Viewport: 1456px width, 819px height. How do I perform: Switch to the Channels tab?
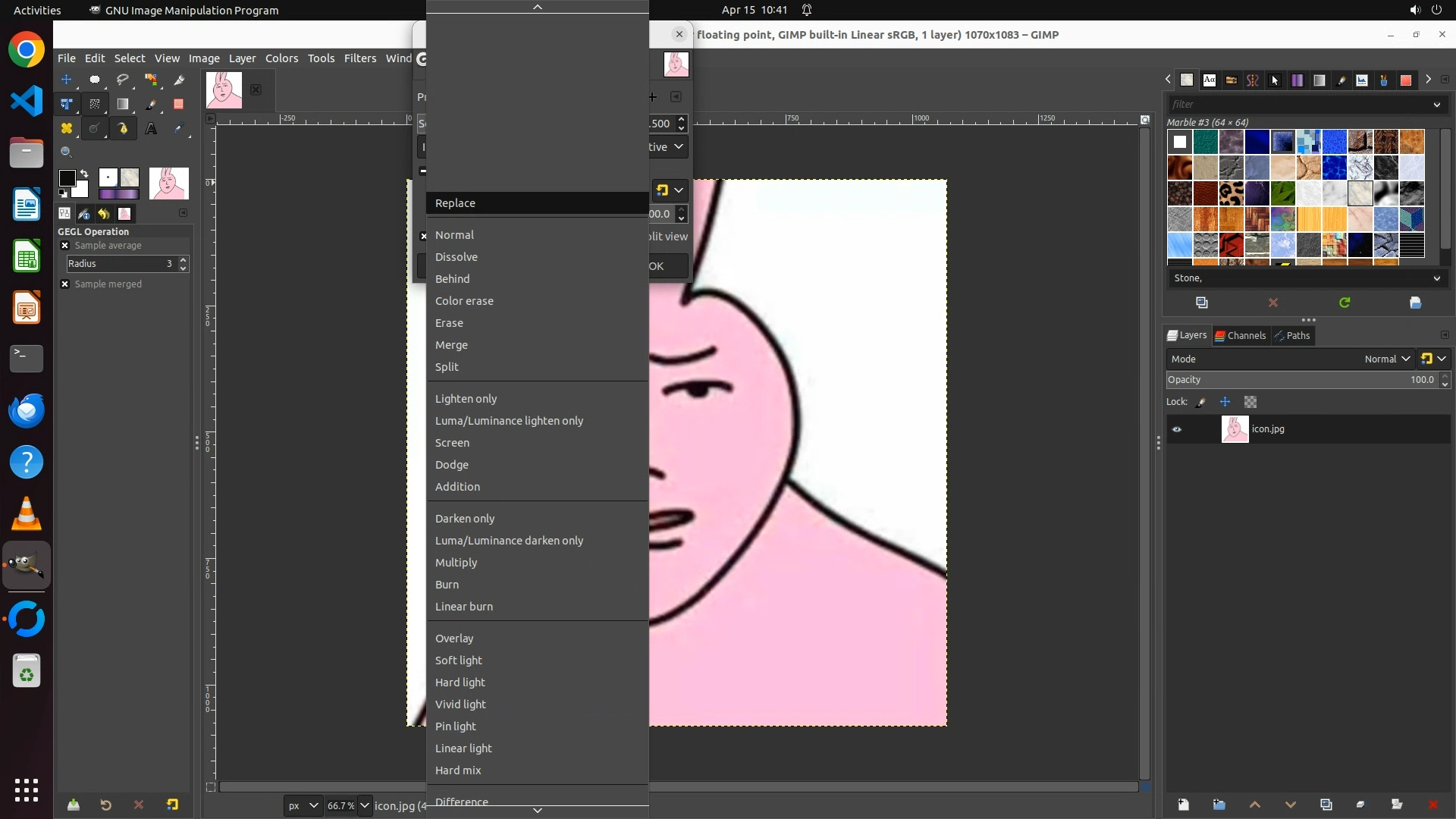(1240, 335)
